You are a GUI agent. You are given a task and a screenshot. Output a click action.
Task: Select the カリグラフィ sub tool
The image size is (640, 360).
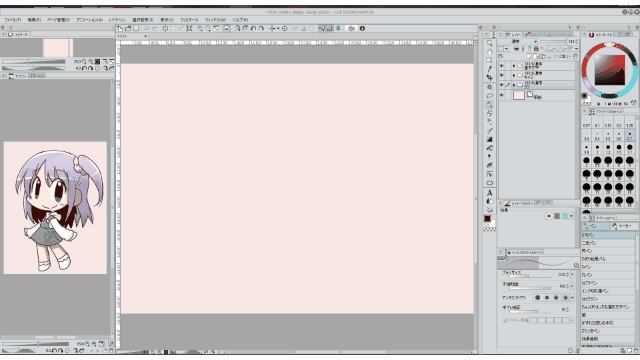point(608,299)
